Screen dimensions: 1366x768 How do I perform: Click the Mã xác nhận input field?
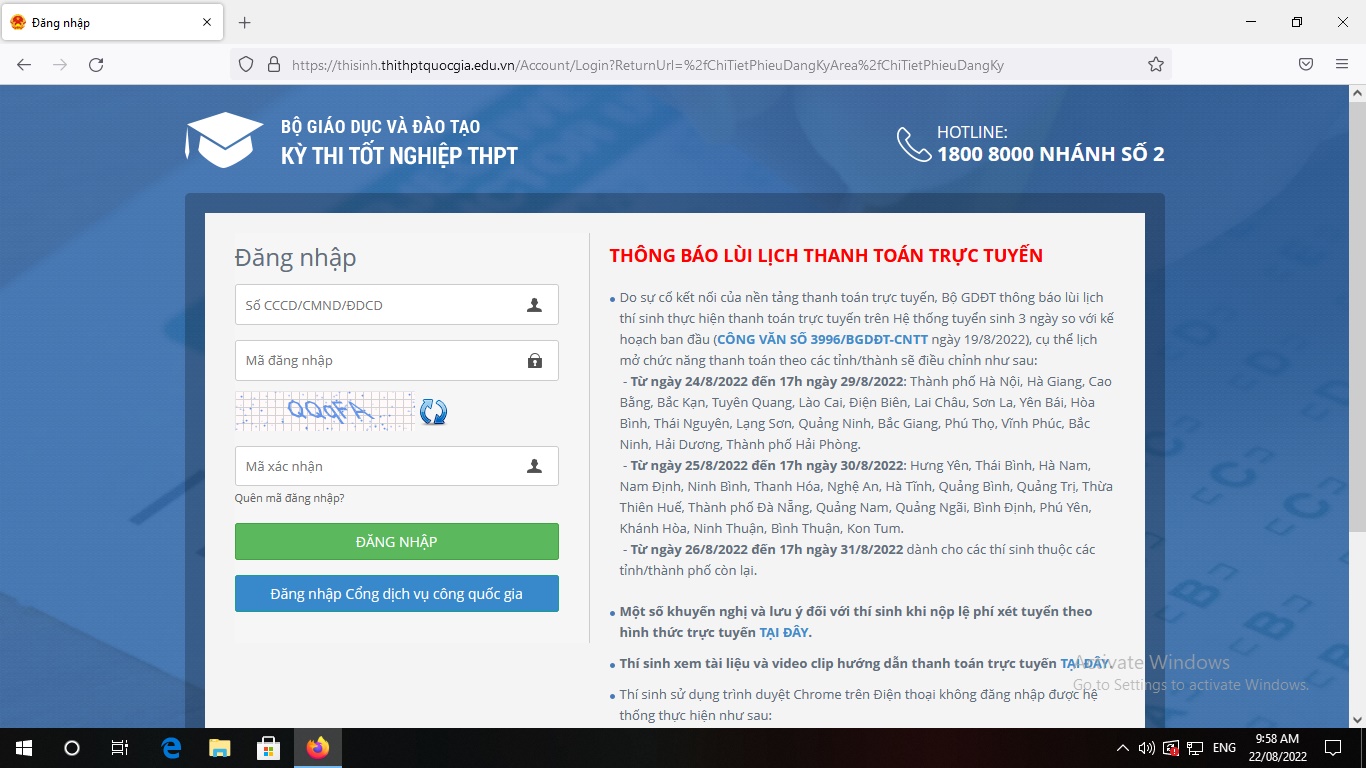click(x=380, y=466)
